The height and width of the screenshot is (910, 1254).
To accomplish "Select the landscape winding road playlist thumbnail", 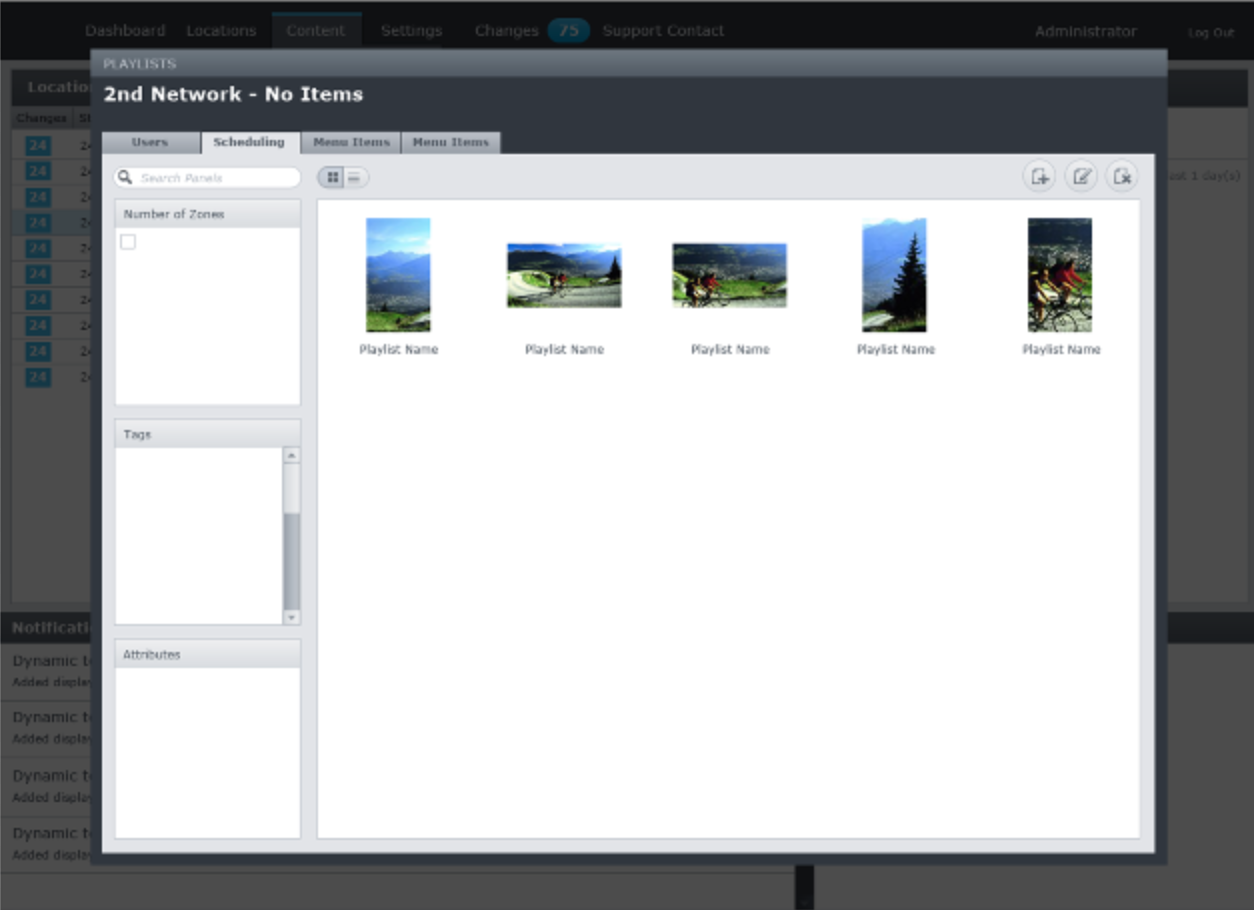I will (564, 275).
